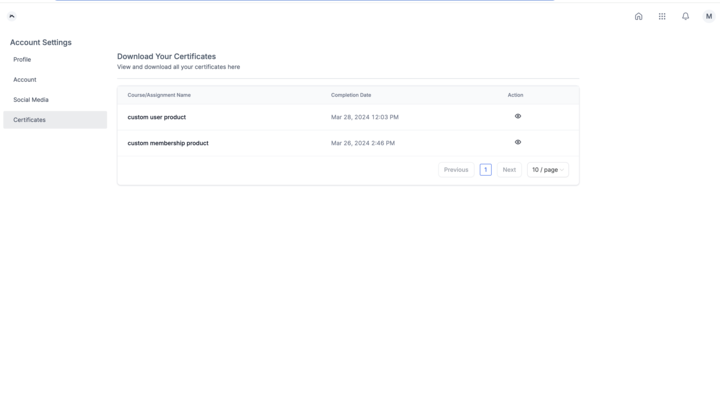Open the M user avatar menu
The width and height of the screenshot is (720, 419).
point(709,16)
